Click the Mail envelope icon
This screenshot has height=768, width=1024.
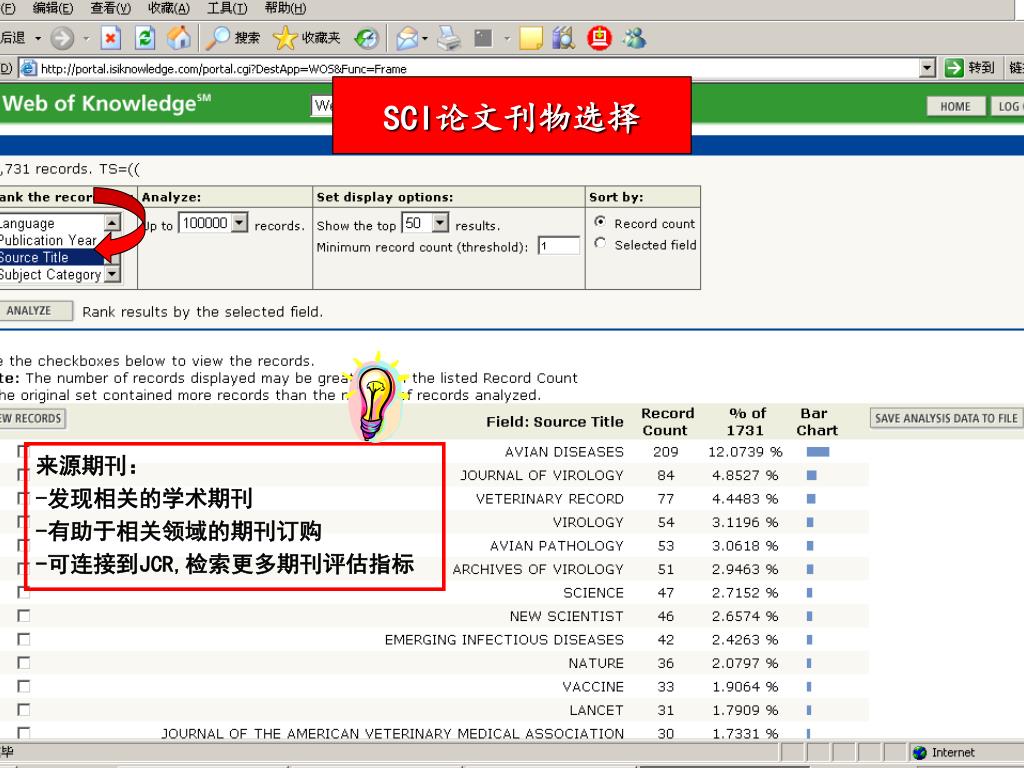(407, 39)
